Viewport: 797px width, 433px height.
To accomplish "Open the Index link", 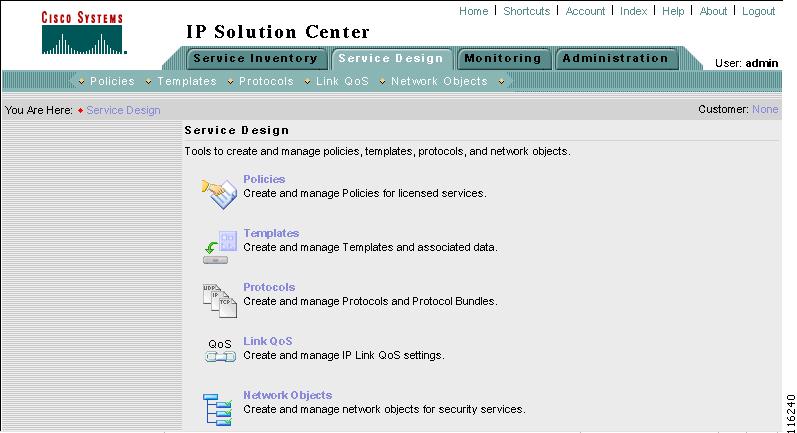I will (633, 11).
